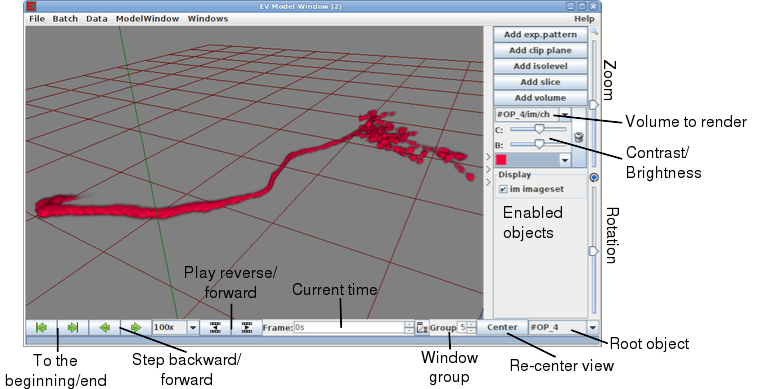The height and width of the screenshot is (389, 762).
Task: Open the Batch menu
Action: pyautogui.click(x=65, y=18)
